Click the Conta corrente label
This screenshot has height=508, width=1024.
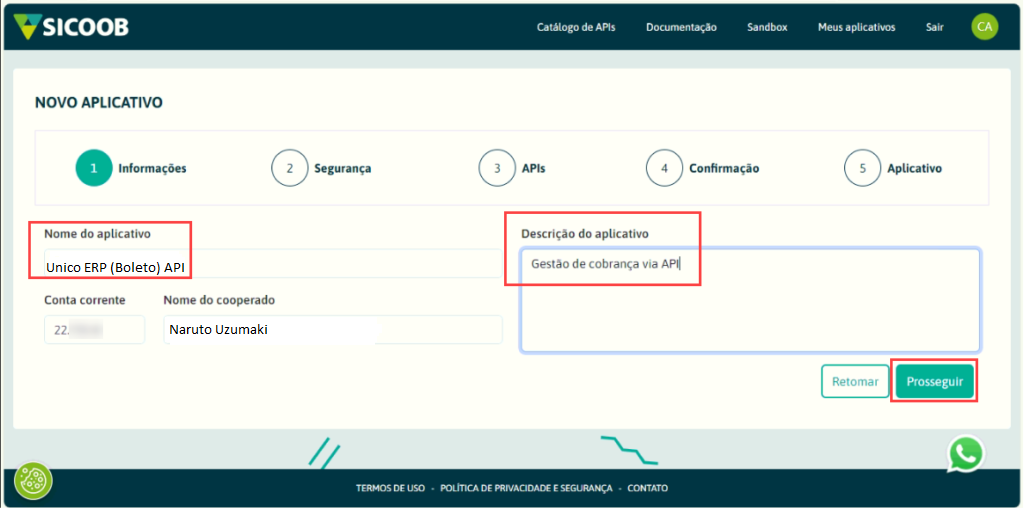(x=85, y=300)
